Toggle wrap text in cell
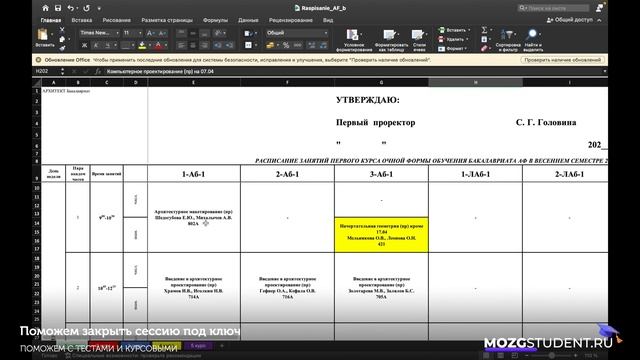Image resolution: width=640 pixels, height=360 pixels. pos(248,33)
